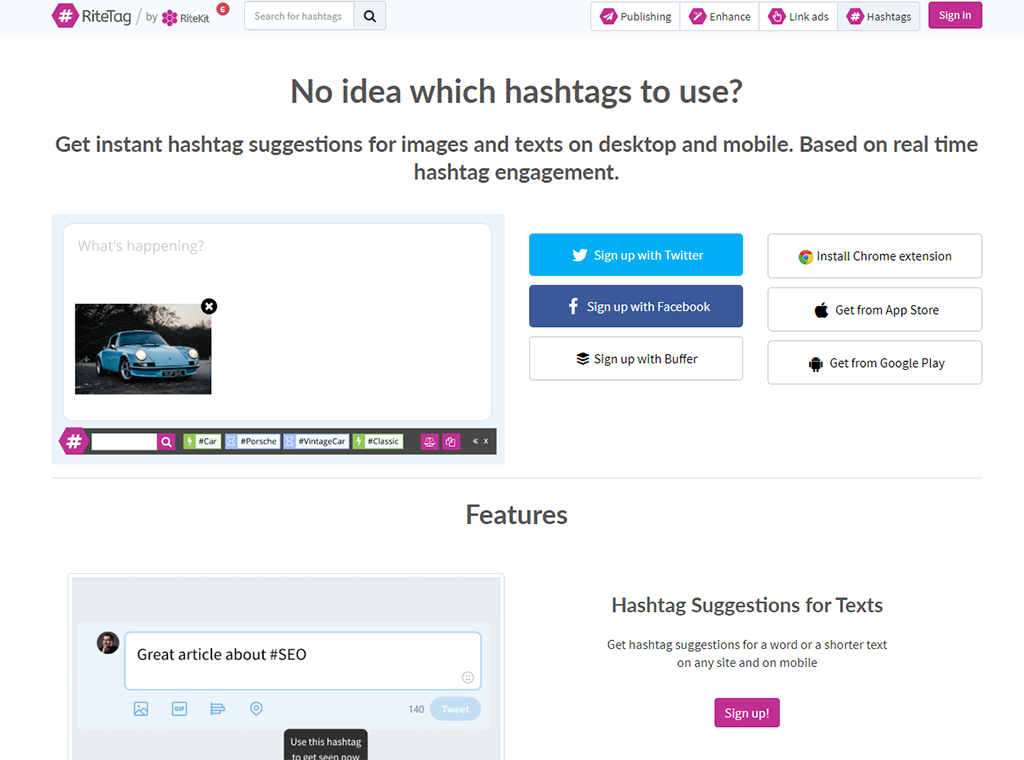The image size is (1024, 760).
Task: Click the pink magnifier in hashtag bar
Action: (x=167, y=442)
